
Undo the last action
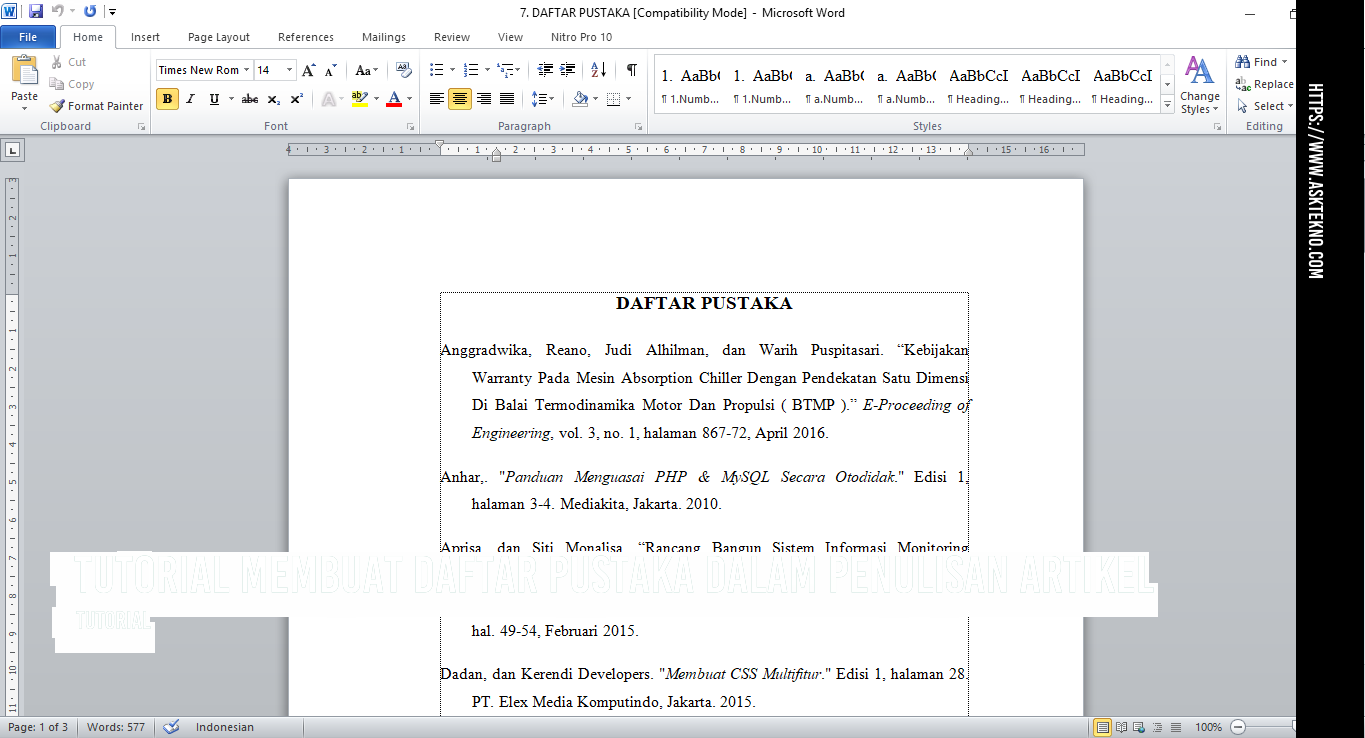(57, 12)
